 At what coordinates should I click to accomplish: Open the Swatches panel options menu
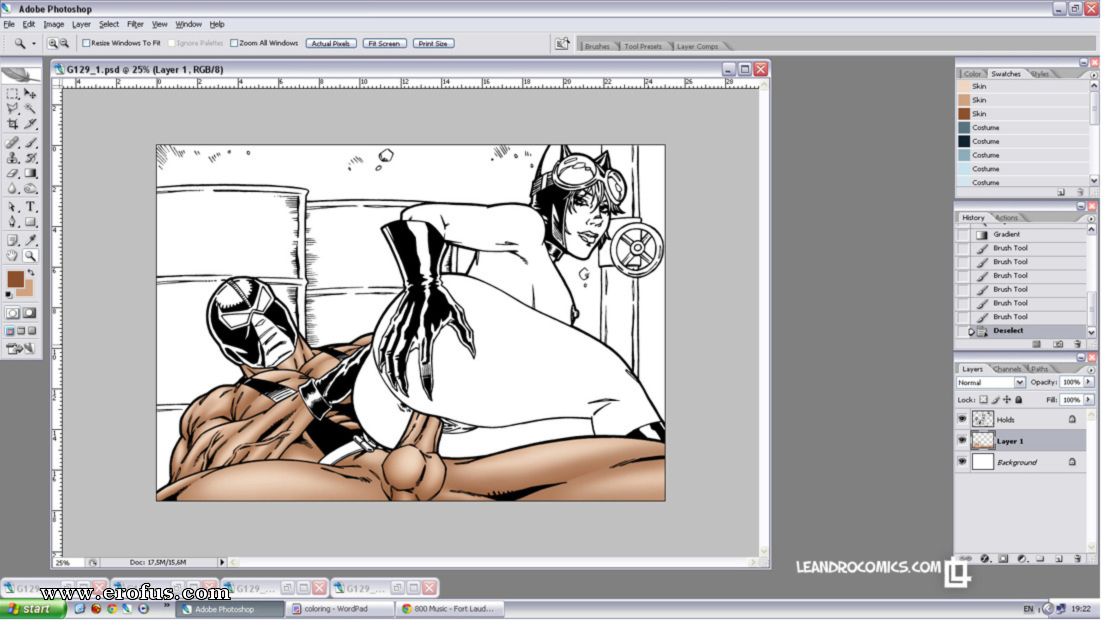1093,75
